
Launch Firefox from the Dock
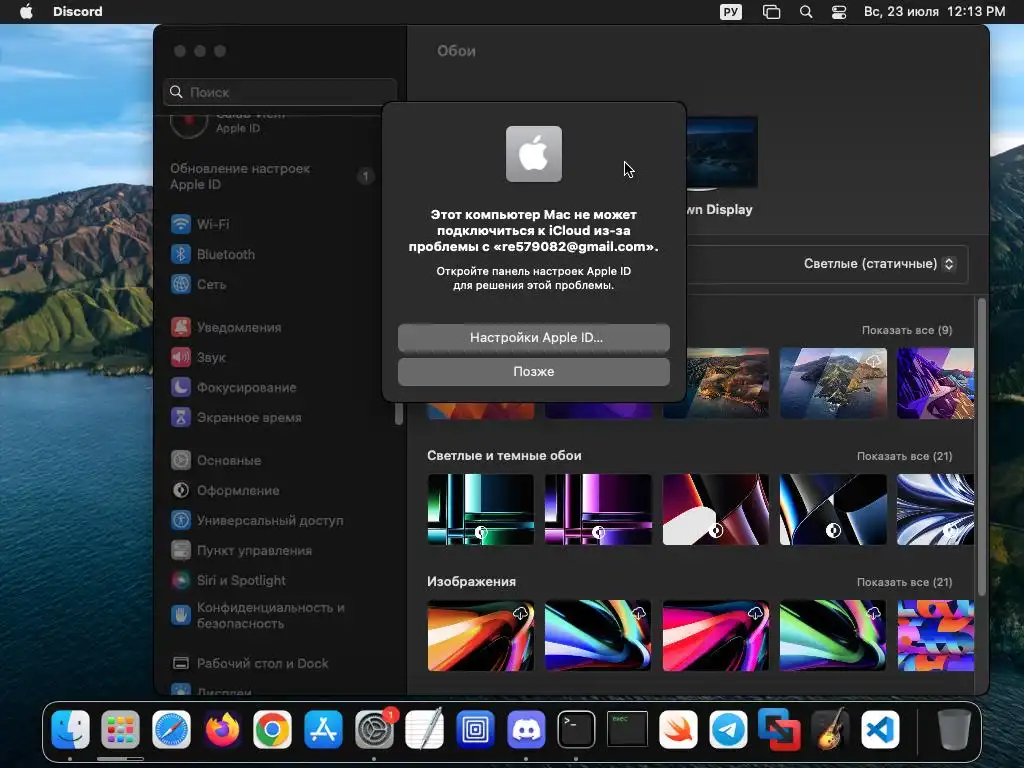[222, 729]
